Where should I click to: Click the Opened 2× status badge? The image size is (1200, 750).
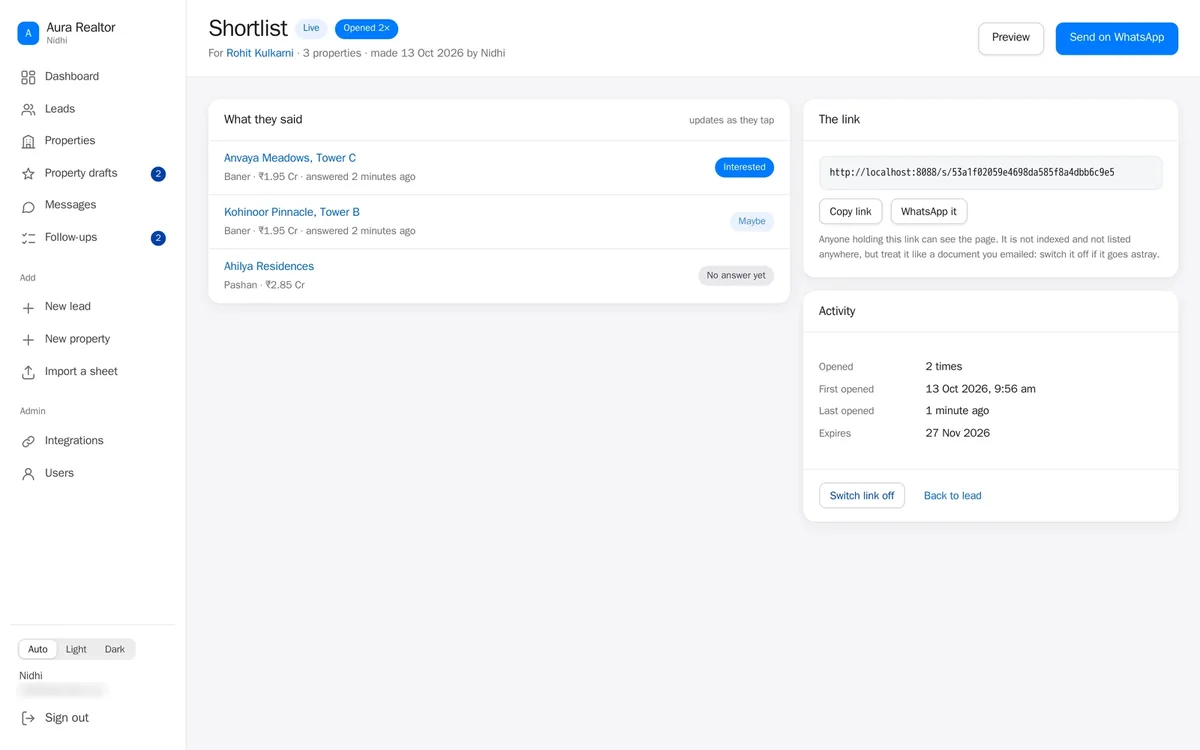(x=367, y=29)
